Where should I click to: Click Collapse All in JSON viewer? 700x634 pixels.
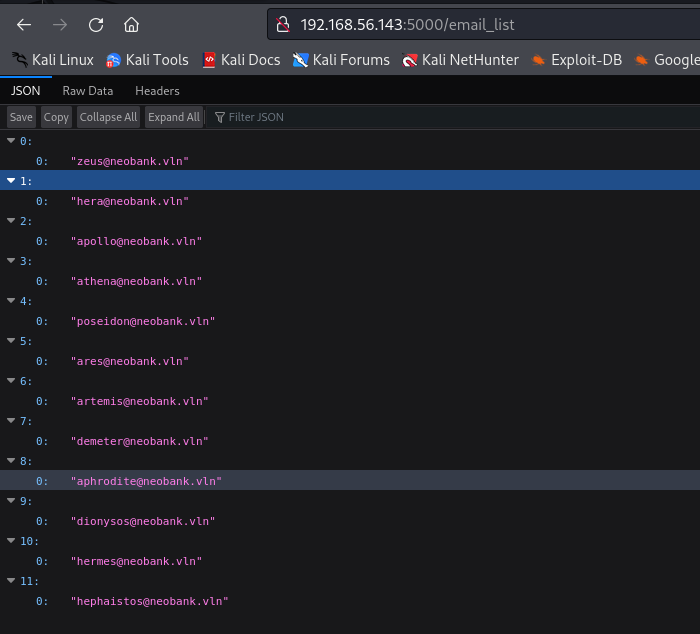[x=108, y=117]
